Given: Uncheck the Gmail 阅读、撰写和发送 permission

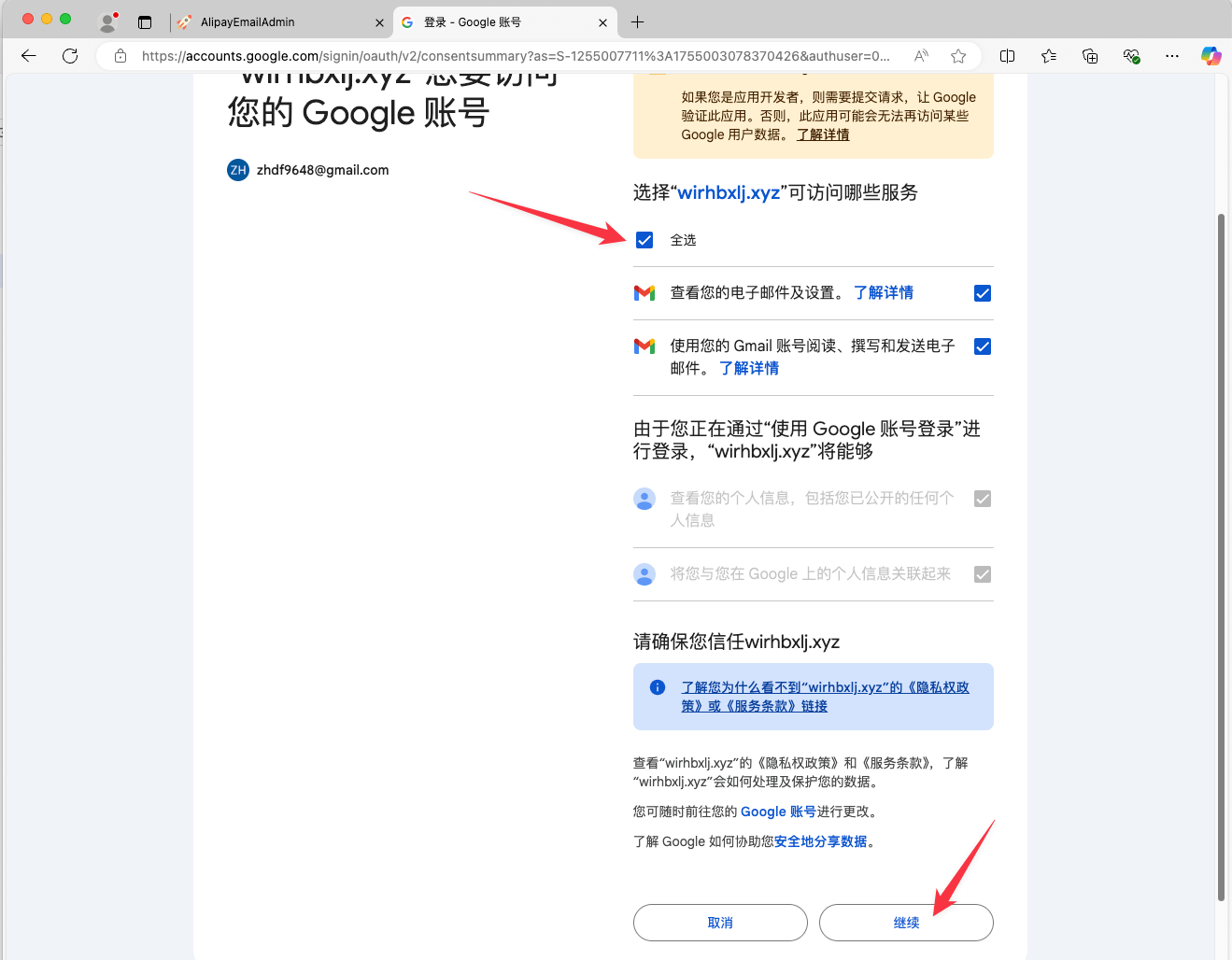Looking at the screenshot, I should [x=983, y=346].
